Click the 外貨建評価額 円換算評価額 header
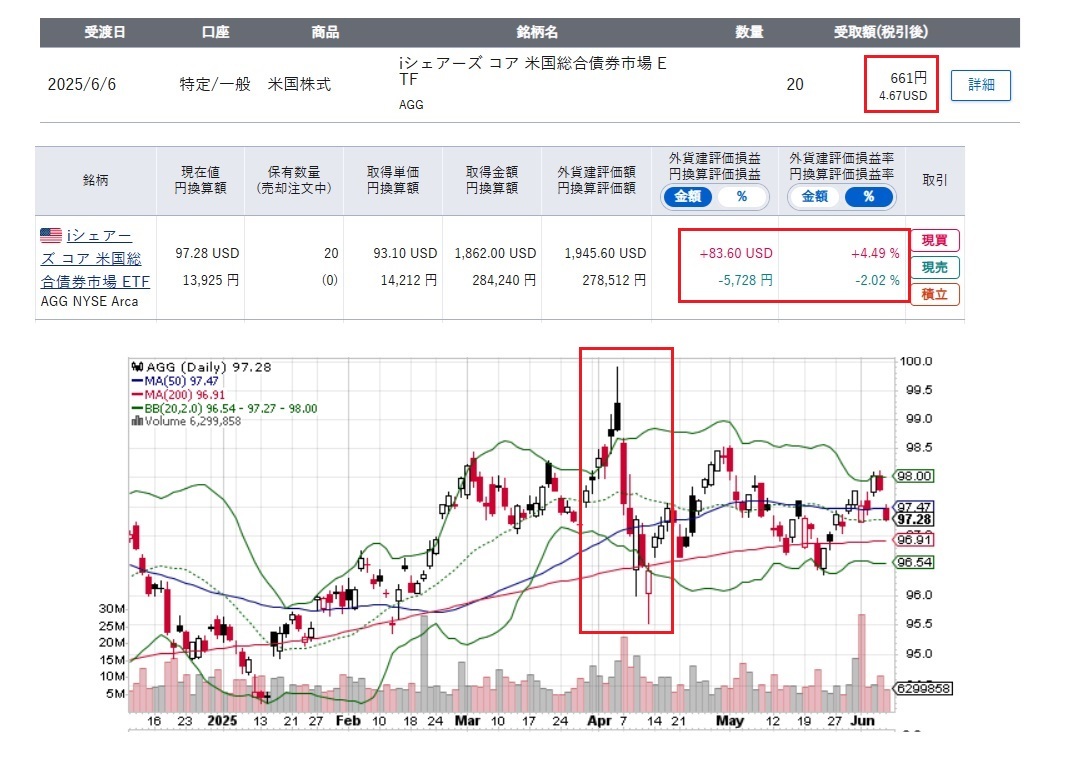 (596, 180)
